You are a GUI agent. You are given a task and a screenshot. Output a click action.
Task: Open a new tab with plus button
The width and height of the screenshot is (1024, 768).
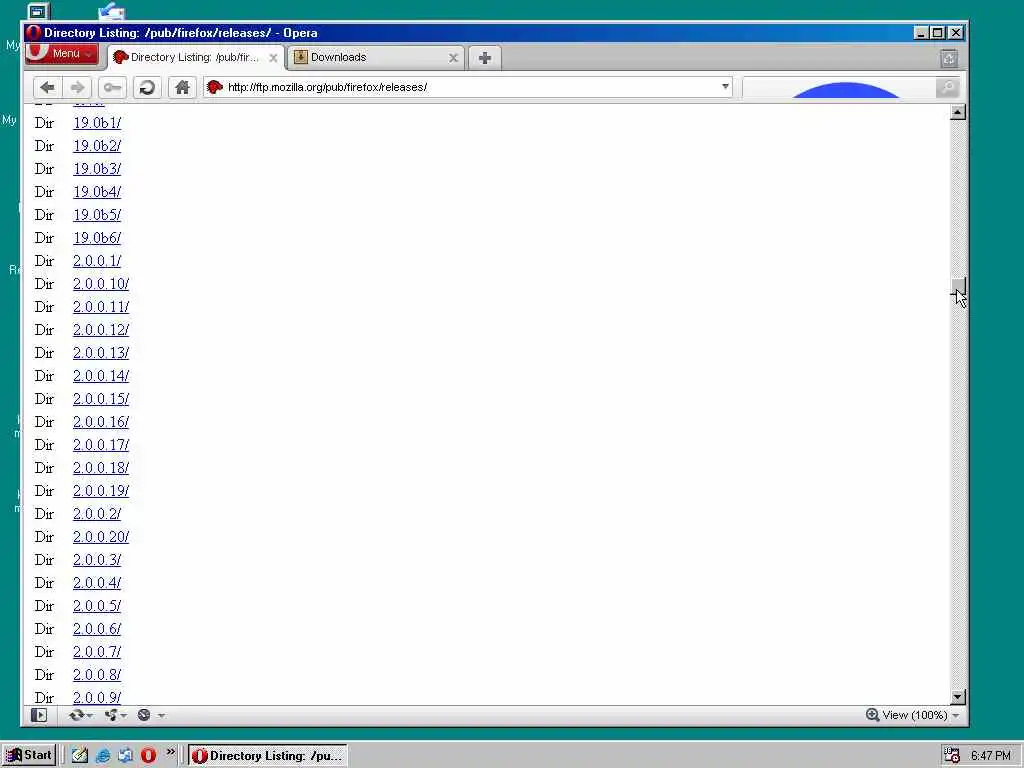tap(485, 57)
